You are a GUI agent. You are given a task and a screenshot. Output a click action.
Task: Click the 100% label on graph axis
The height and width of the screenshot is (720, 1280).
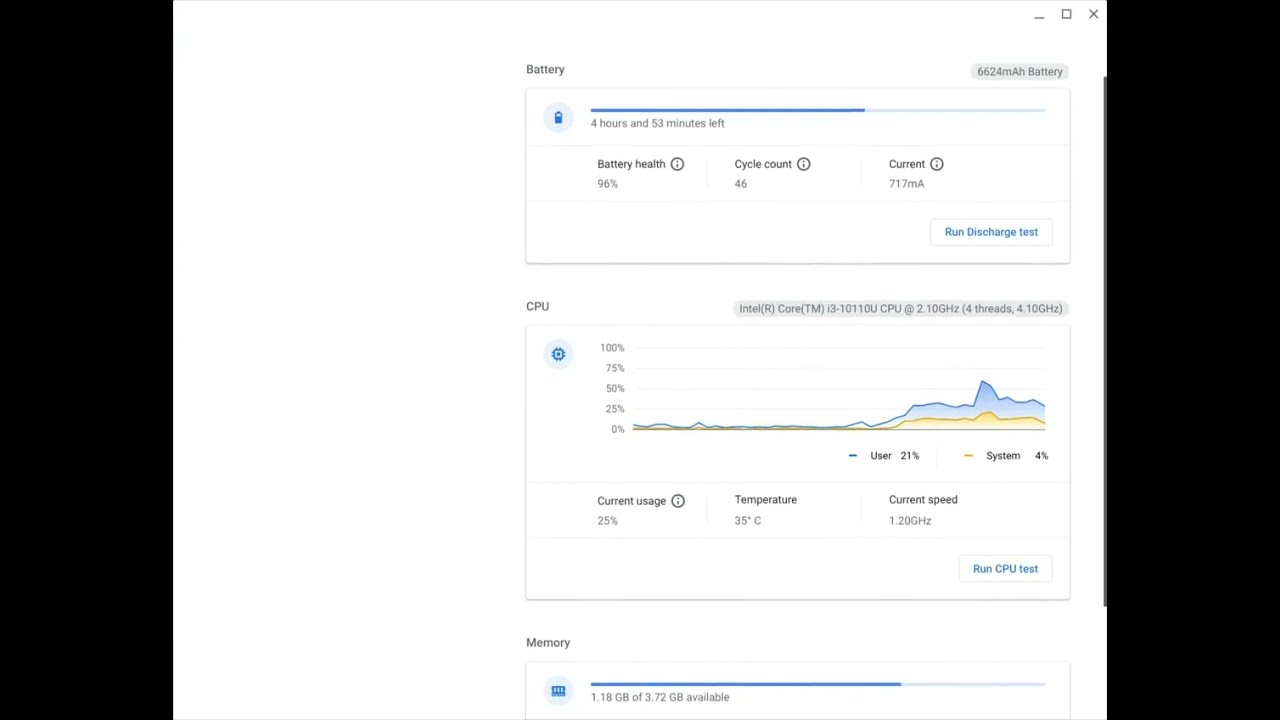click(x=612, y=348)
